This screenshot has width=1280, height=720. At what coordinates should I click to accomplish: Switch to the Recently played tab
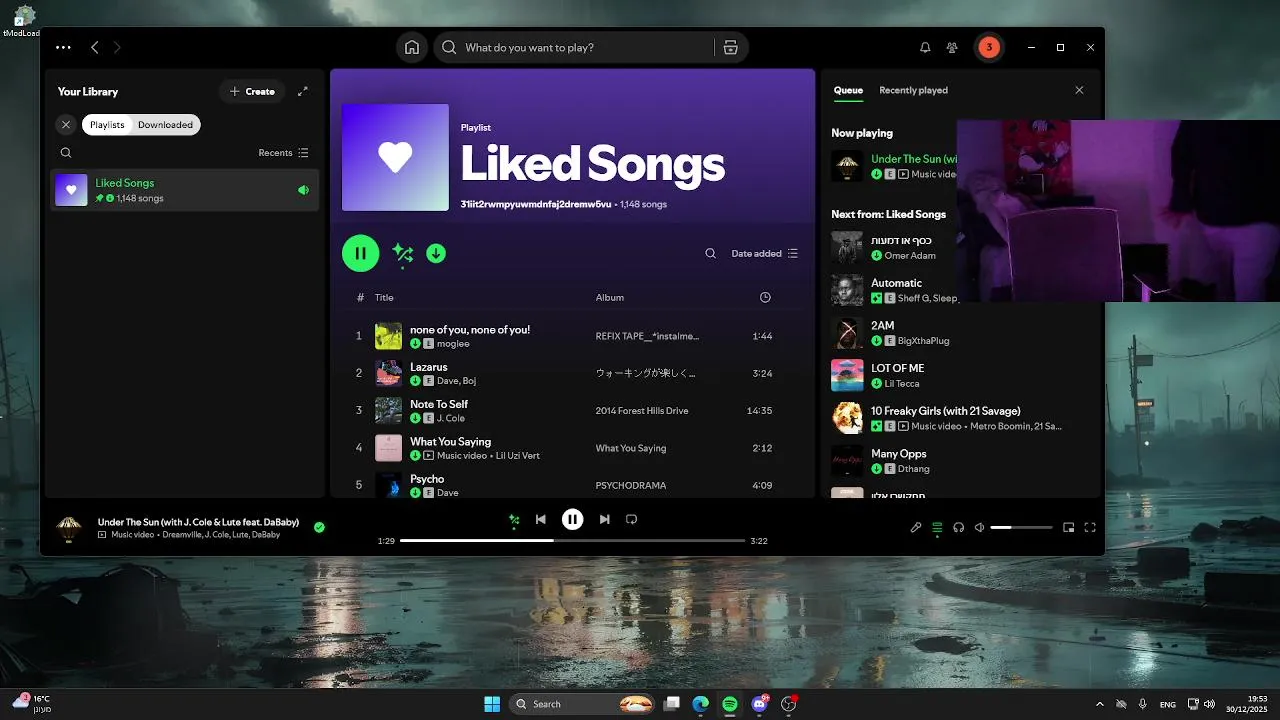pos(913,90)
